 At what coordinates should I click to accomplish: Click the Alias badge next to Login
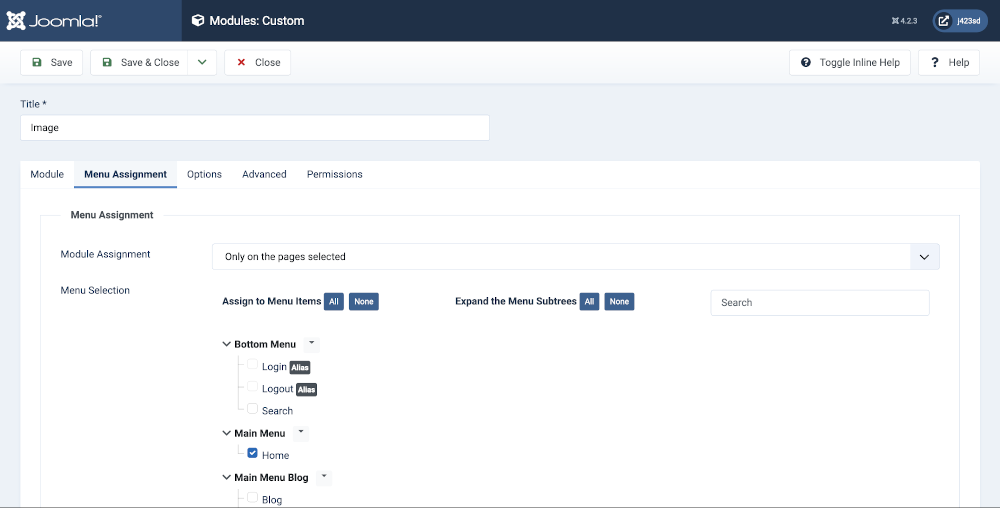coord(300,367)
